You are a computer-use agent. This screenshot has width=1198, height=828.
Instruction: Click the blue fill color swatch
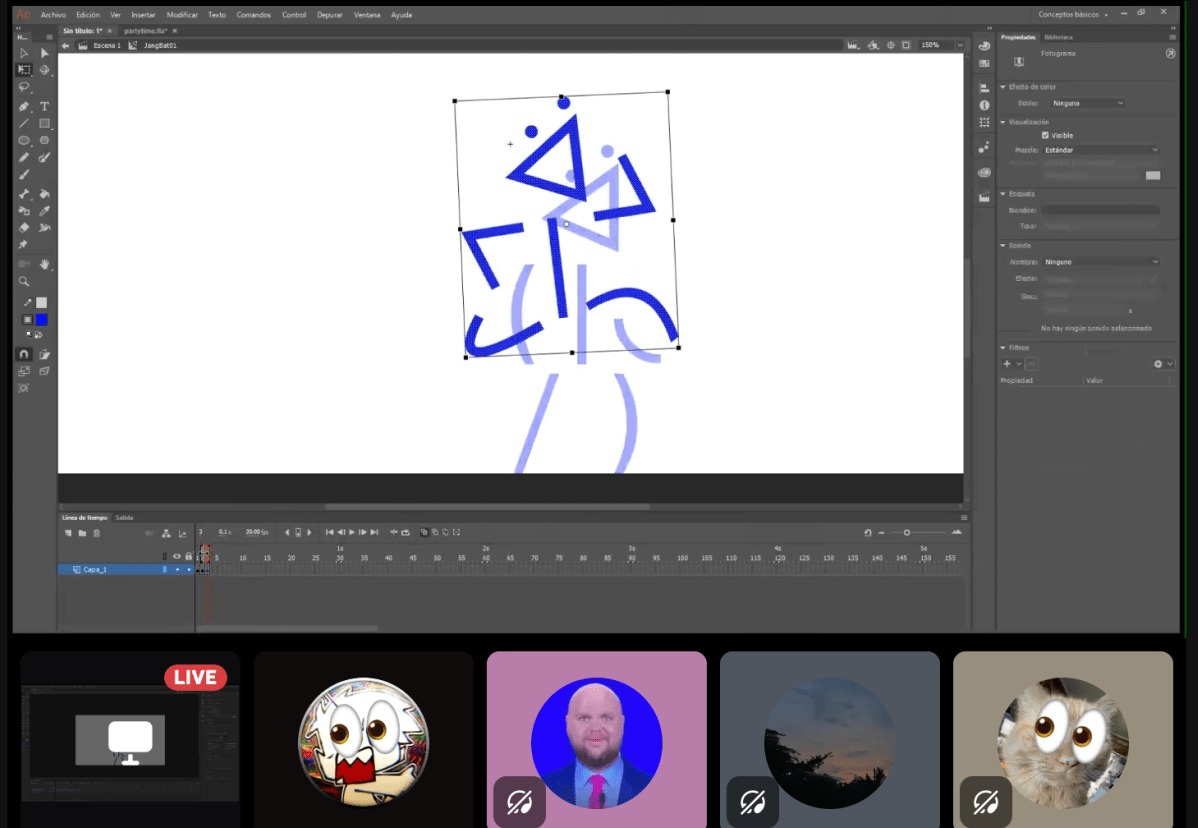42,320
